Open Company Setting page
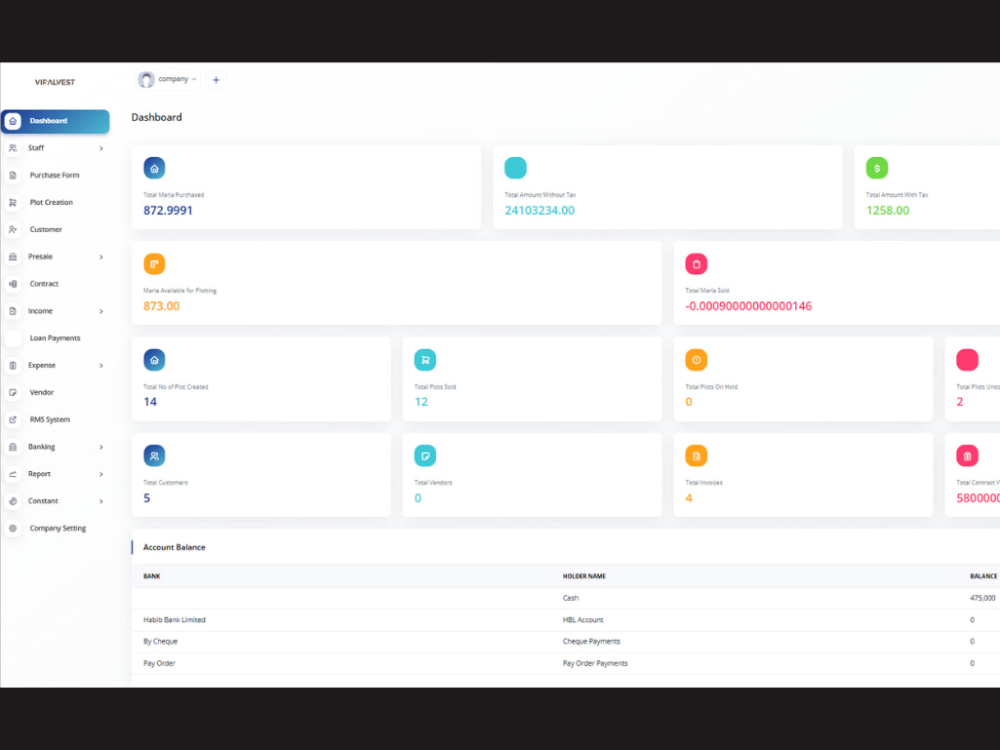The image size is (1000, 750). pyautogui.click(x=57, y=528)
